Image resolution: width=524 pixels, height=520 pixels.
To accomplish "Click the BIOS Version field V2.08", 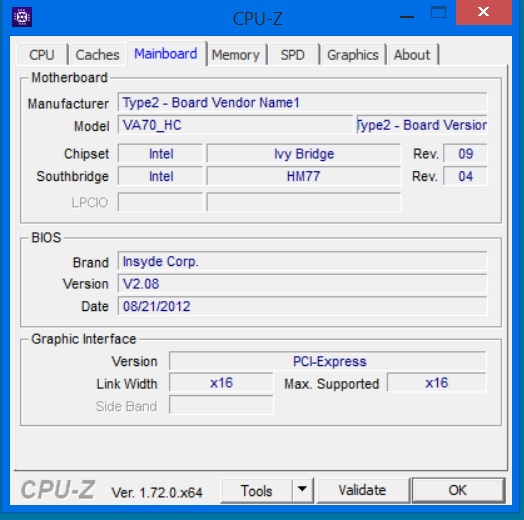I will tap(302, 284).
